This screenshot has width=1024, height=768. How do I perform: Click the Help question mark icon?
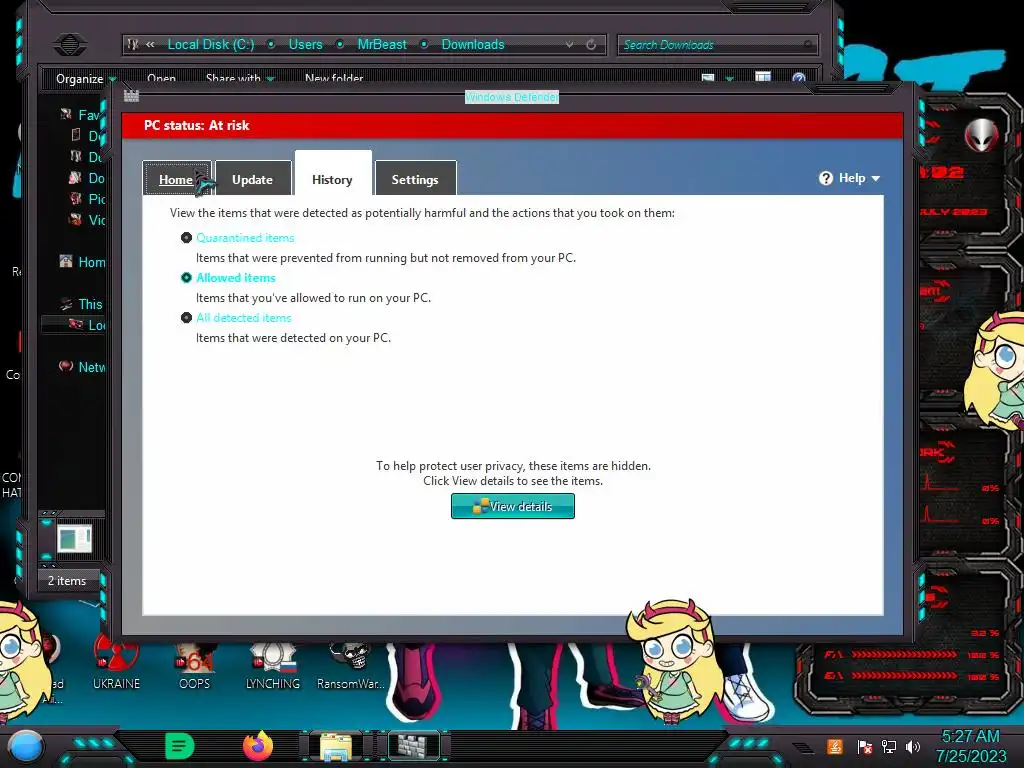tap(825, 178)
